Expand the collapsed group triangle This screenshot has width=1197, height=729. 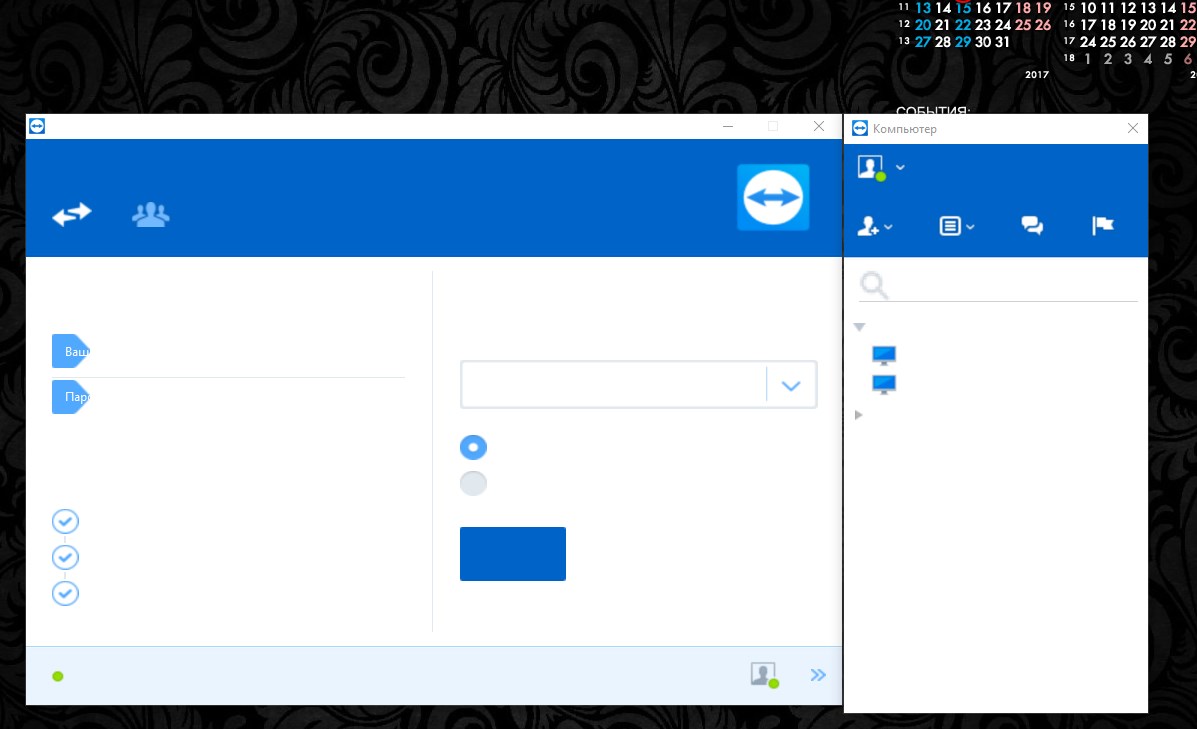coord(859,415)
